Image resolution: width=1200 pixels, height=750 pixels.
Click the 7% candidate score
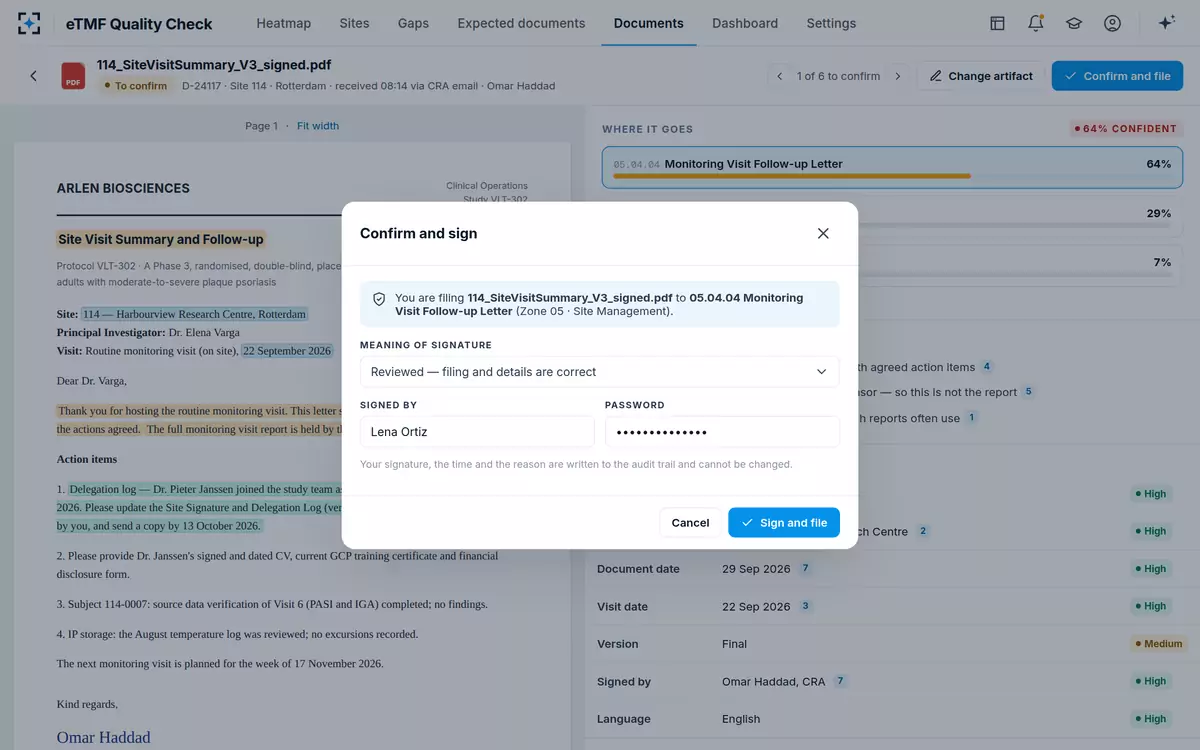pos(1162,262)
